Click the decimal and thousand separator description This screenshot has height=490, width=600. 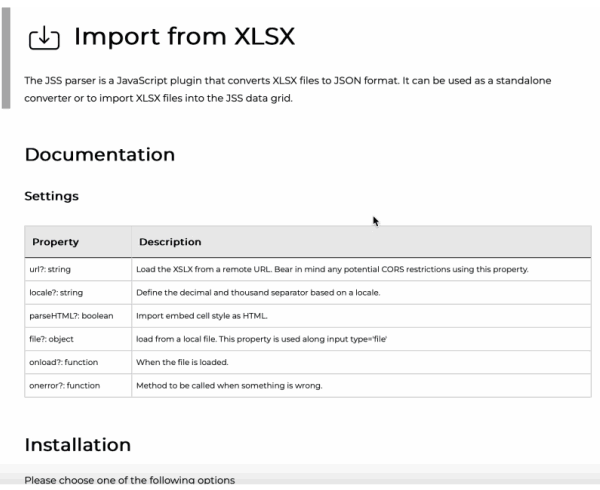coord(258,293)
